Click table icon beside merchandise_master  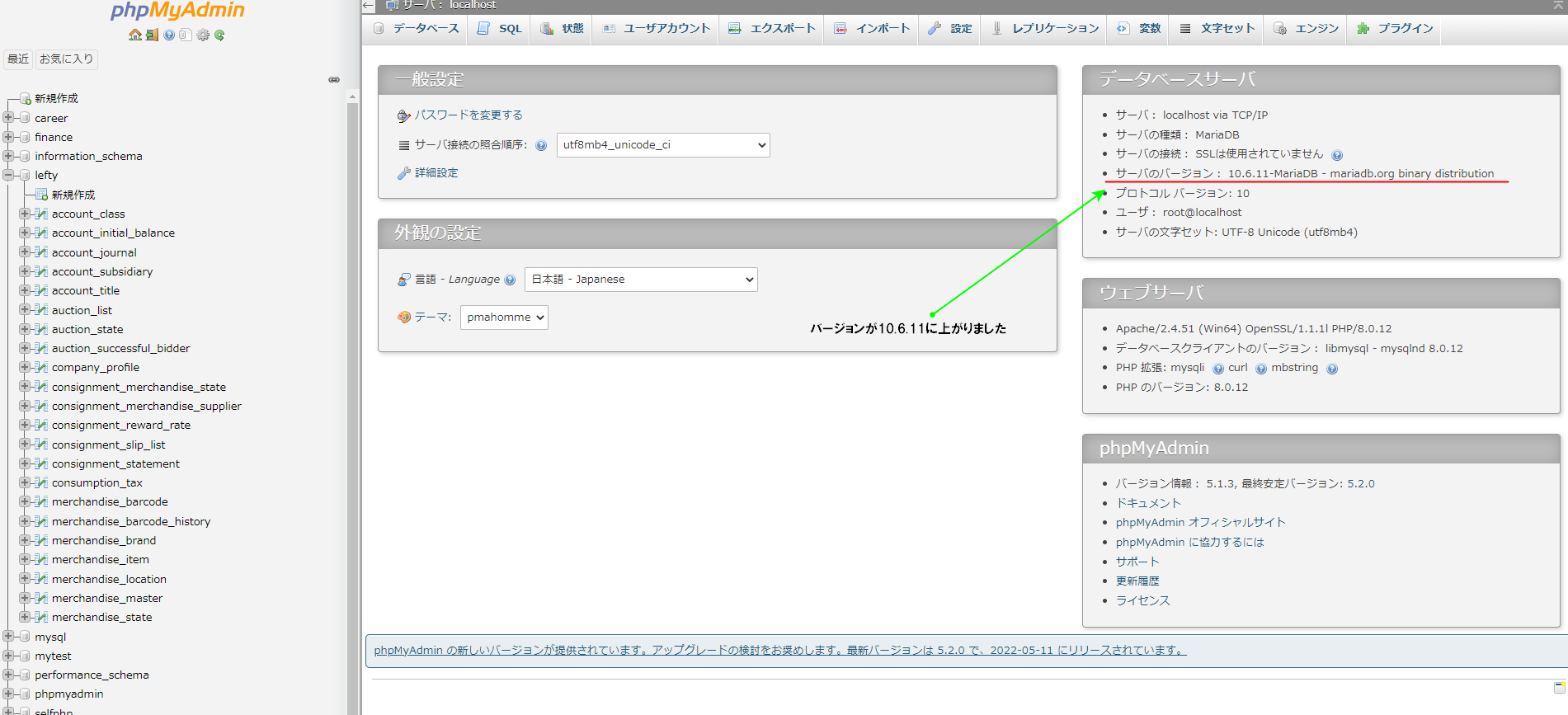click(x=41, y=598)
